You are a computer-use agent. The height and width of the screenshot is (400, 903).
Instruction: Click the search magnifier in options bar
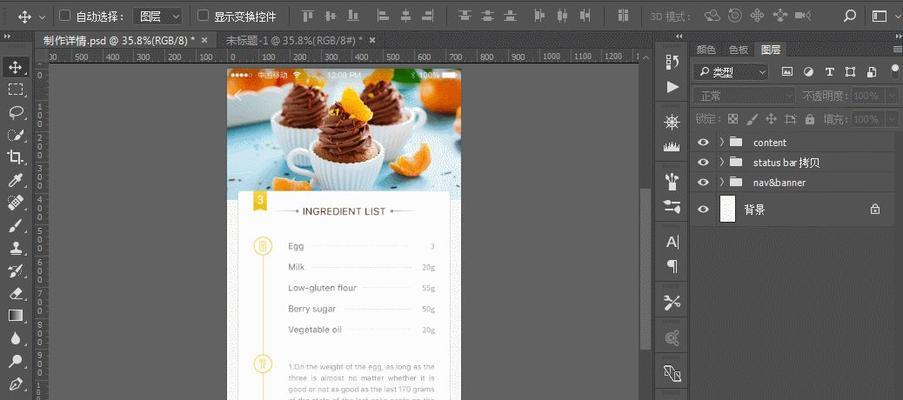849,16
